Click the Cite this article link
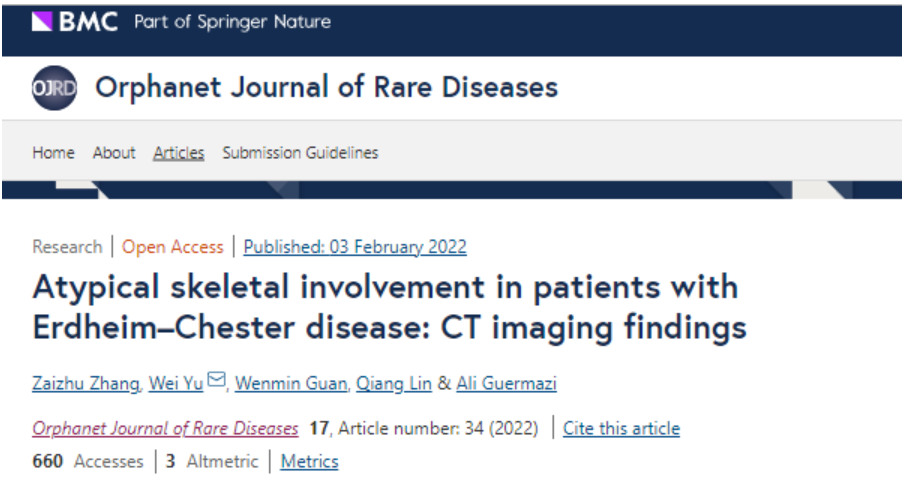The width and height of the screenshot is (909, 480). point(621,428)
